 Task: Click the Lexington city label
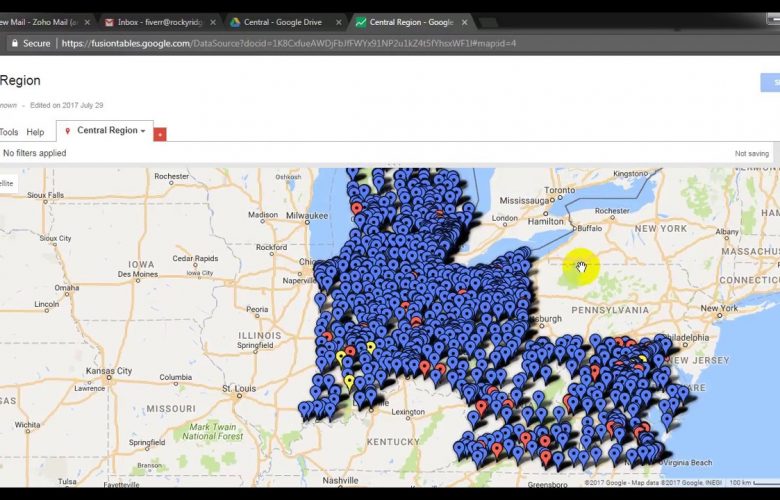pos(408,411)
